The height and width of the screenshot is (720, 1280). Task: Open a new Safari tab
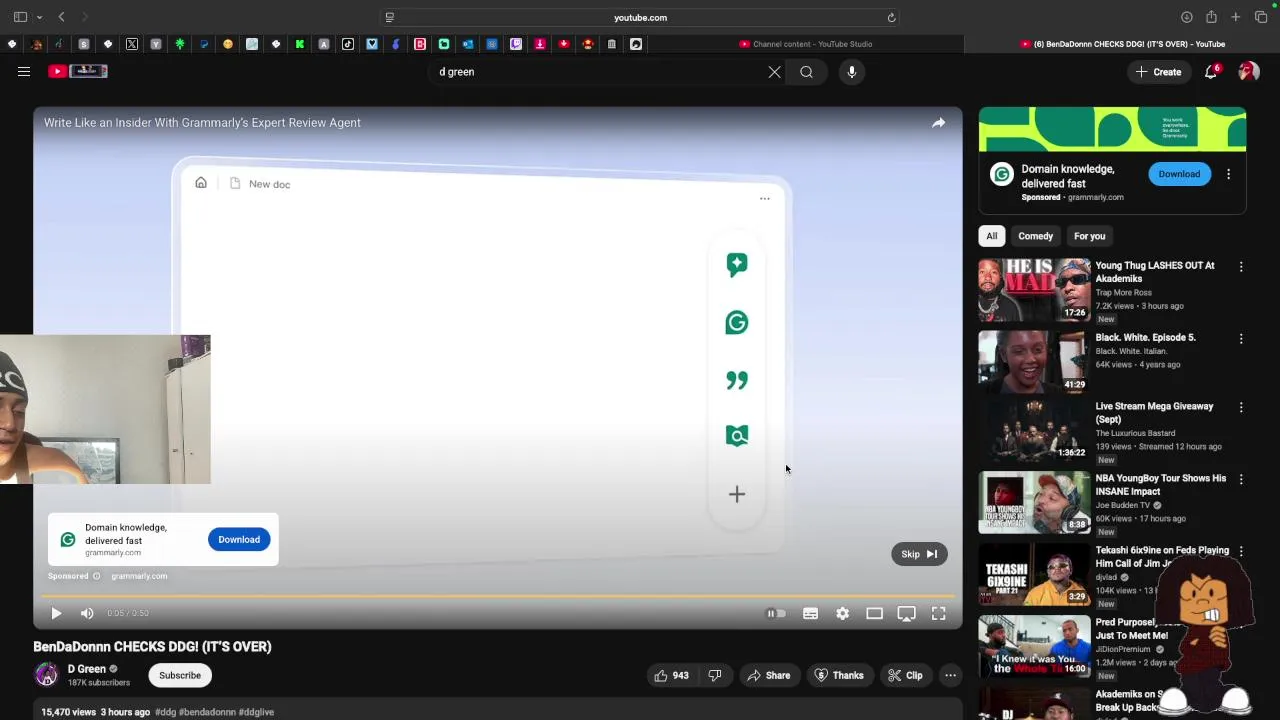[x=1236, y=17]
